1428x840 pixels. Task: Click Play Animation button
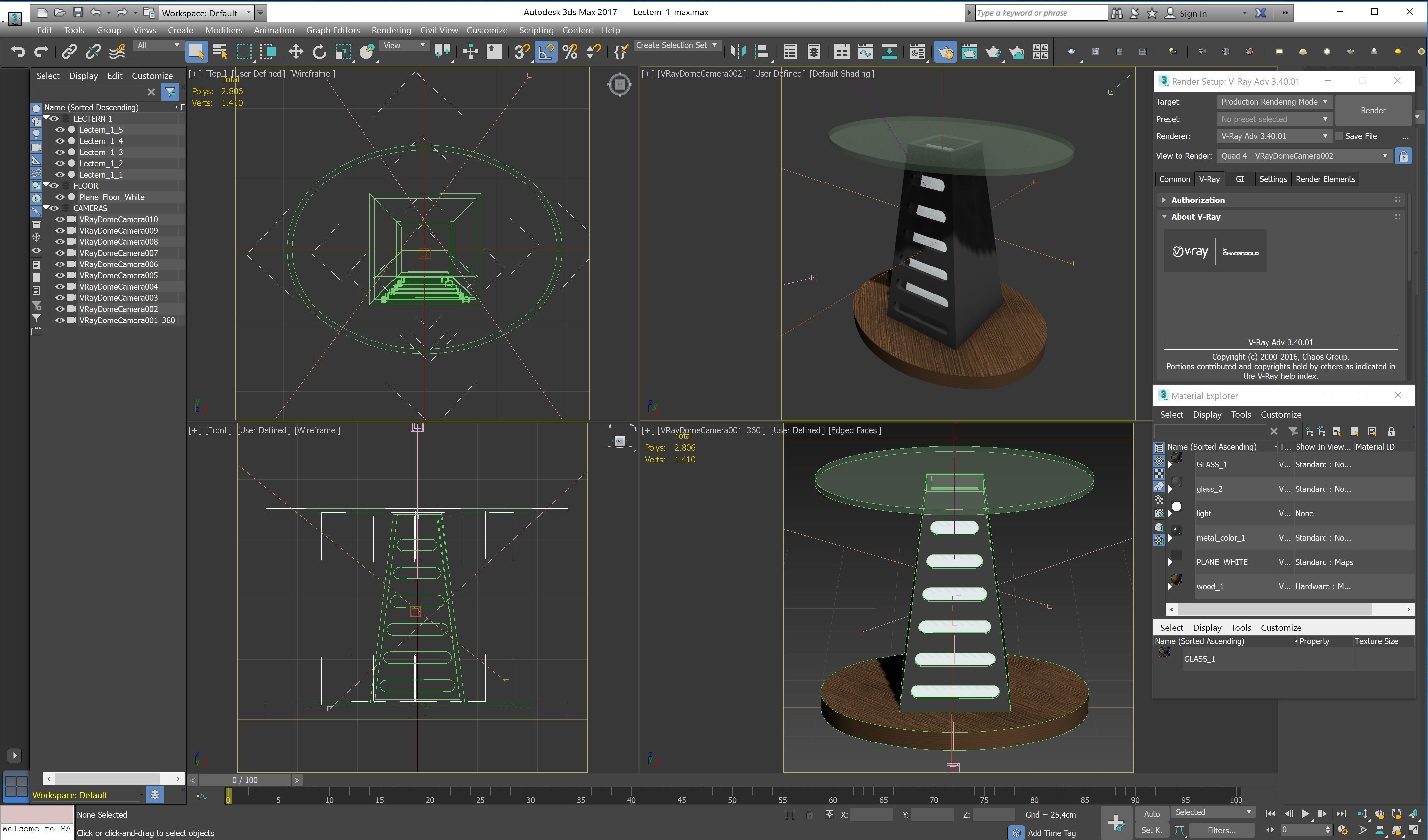tap(1305, 813)
